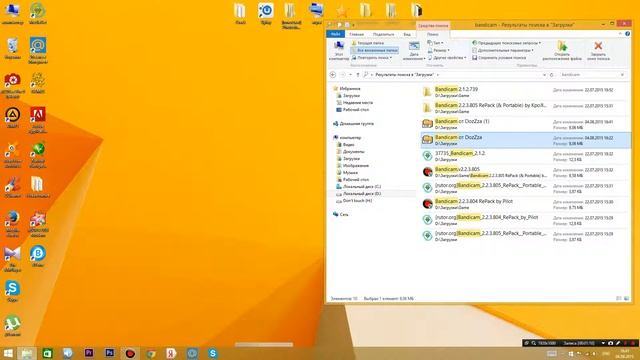Open 'Изображения' in the navigation pane

(352, 166)
